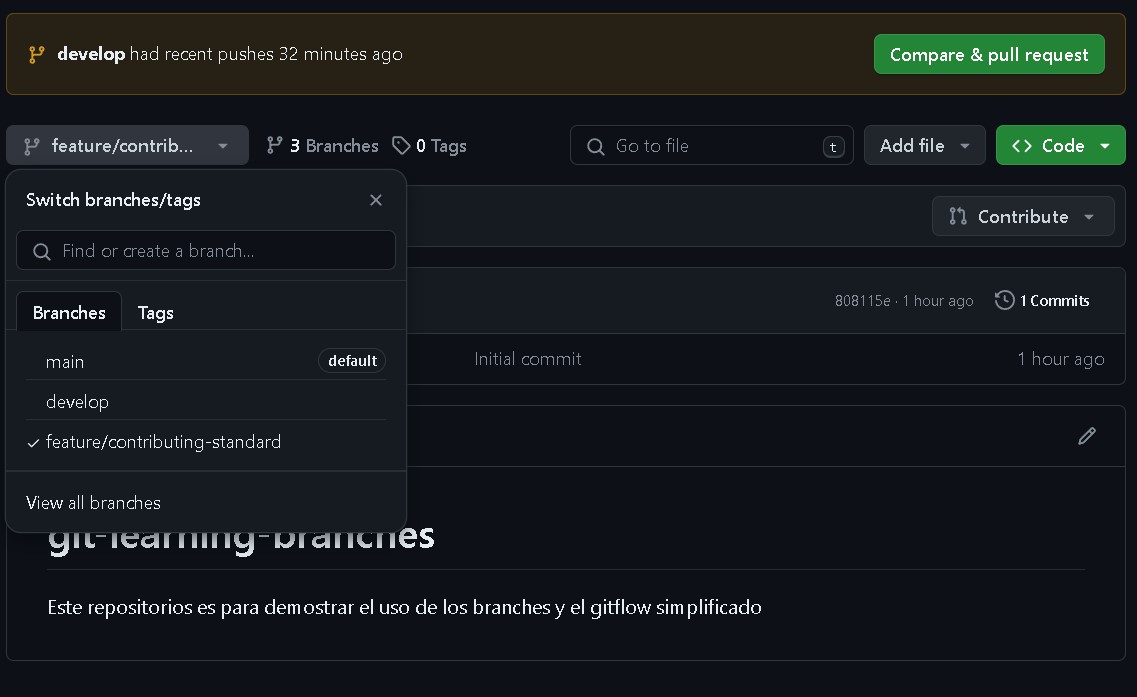Screen dimensions: 1137x697
Task: Click the pencil edit README icon
Action: tap(1087, 436)
